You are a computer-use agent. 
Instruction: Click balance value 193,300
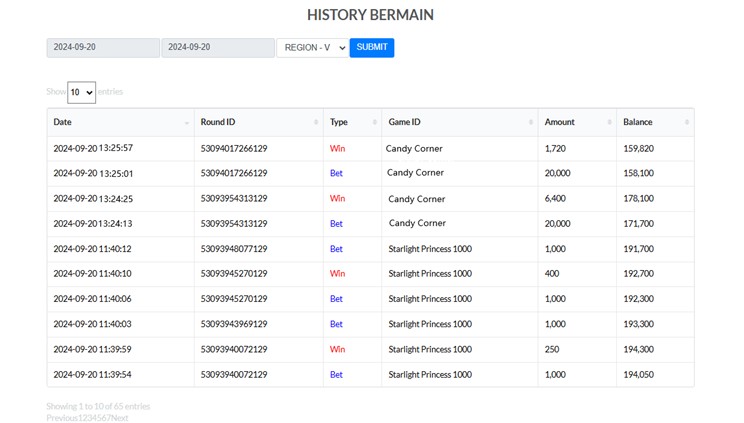click(639, 324)
